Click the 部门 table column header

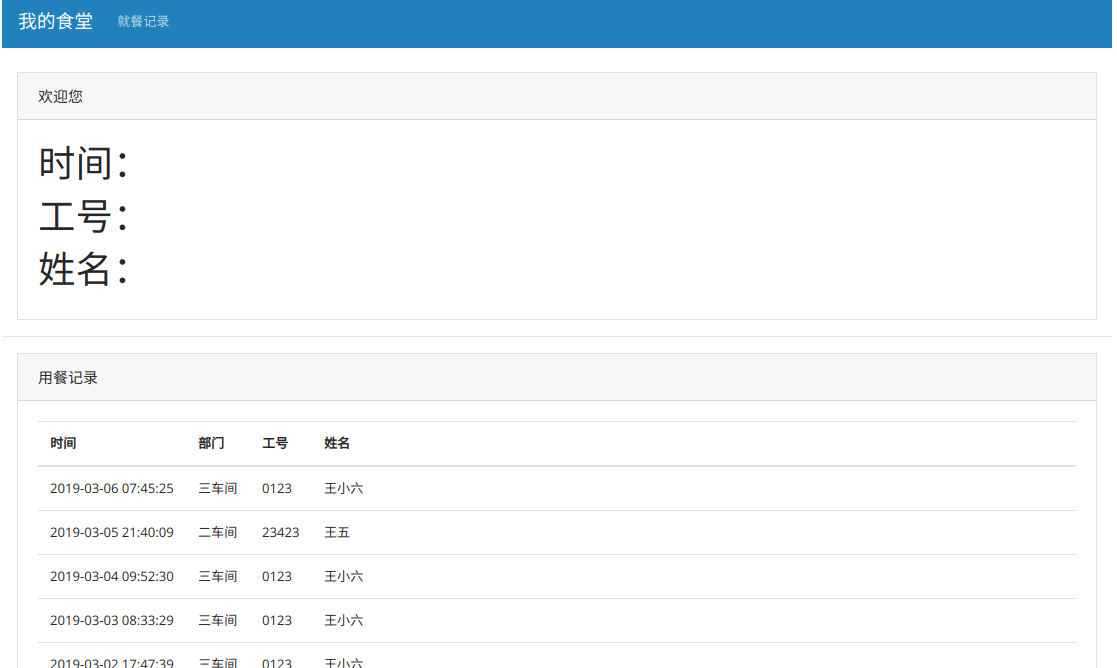[211, 443]
